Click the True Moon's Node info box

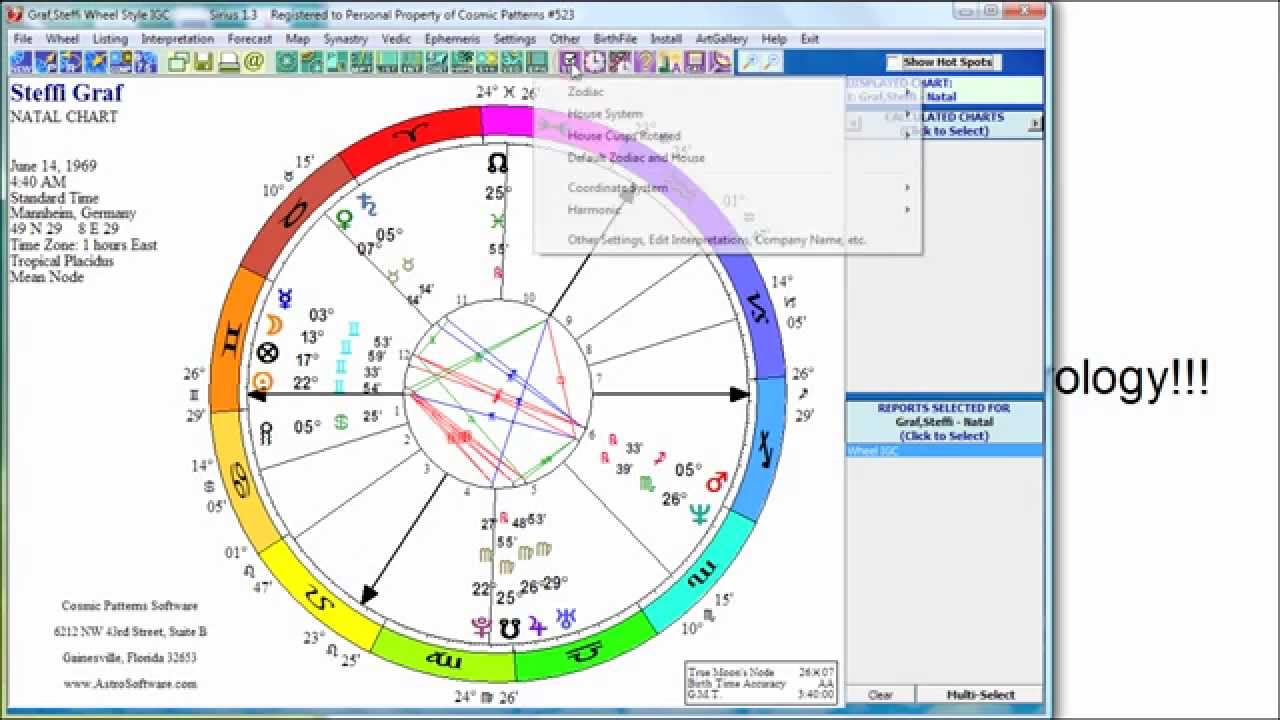[762, 682]
